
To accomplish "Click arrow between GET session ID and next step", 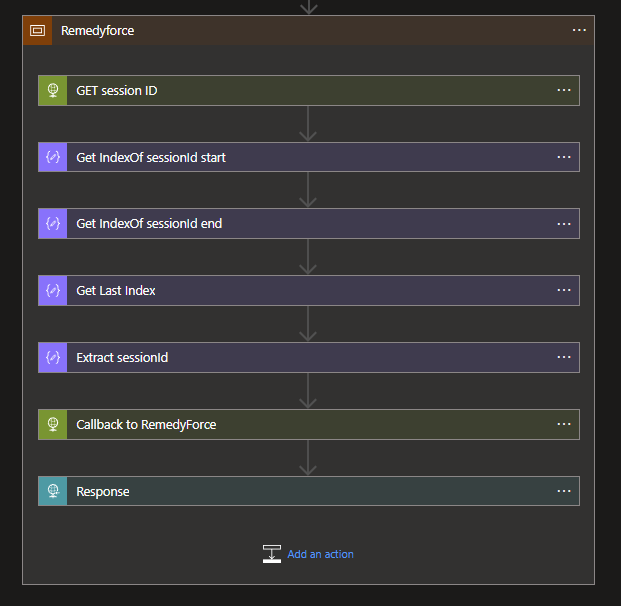I will pyautogui.click(x=308, y=124).
